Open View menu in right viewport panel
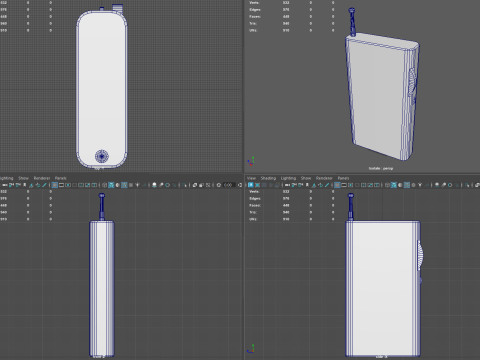The height and width of the screenshot is (360, 480). [251, 178]
